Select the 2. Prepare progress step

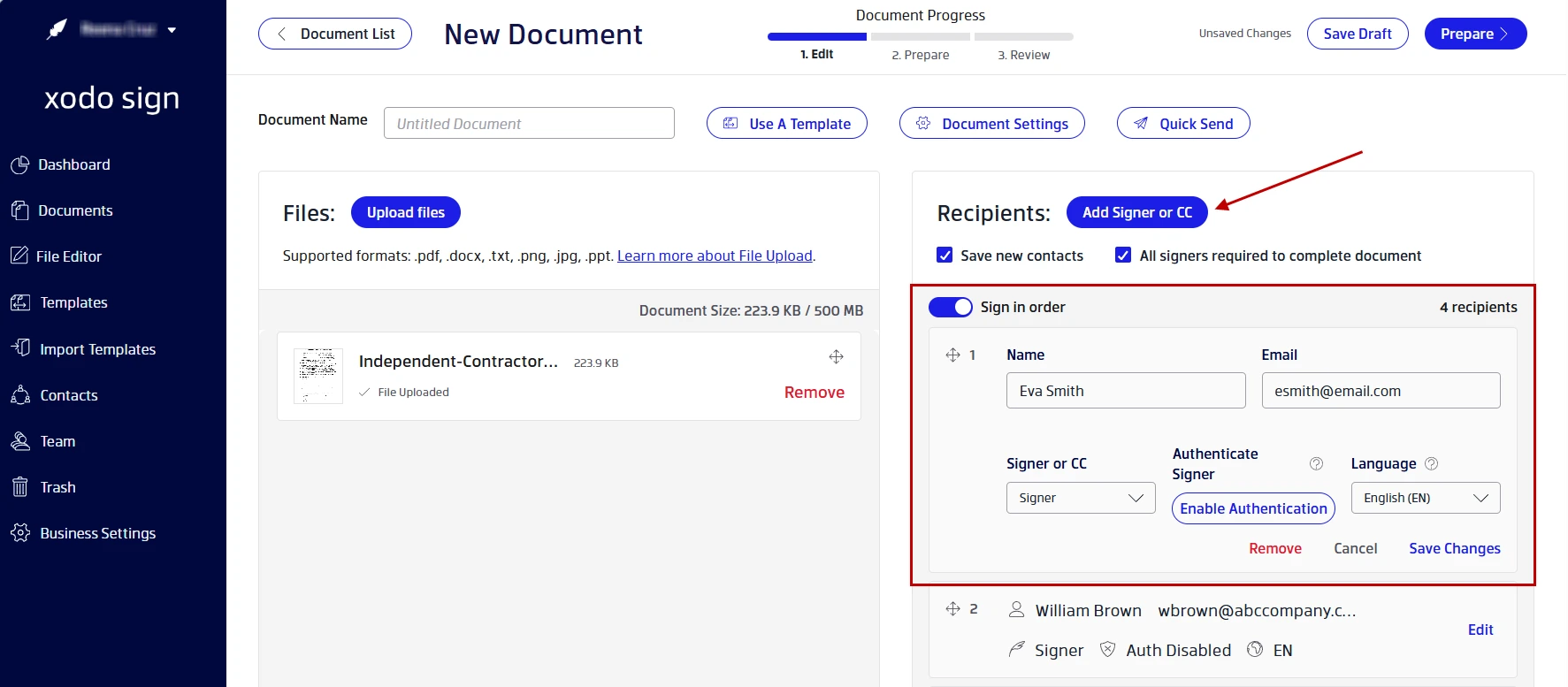[x=920, y=55]
